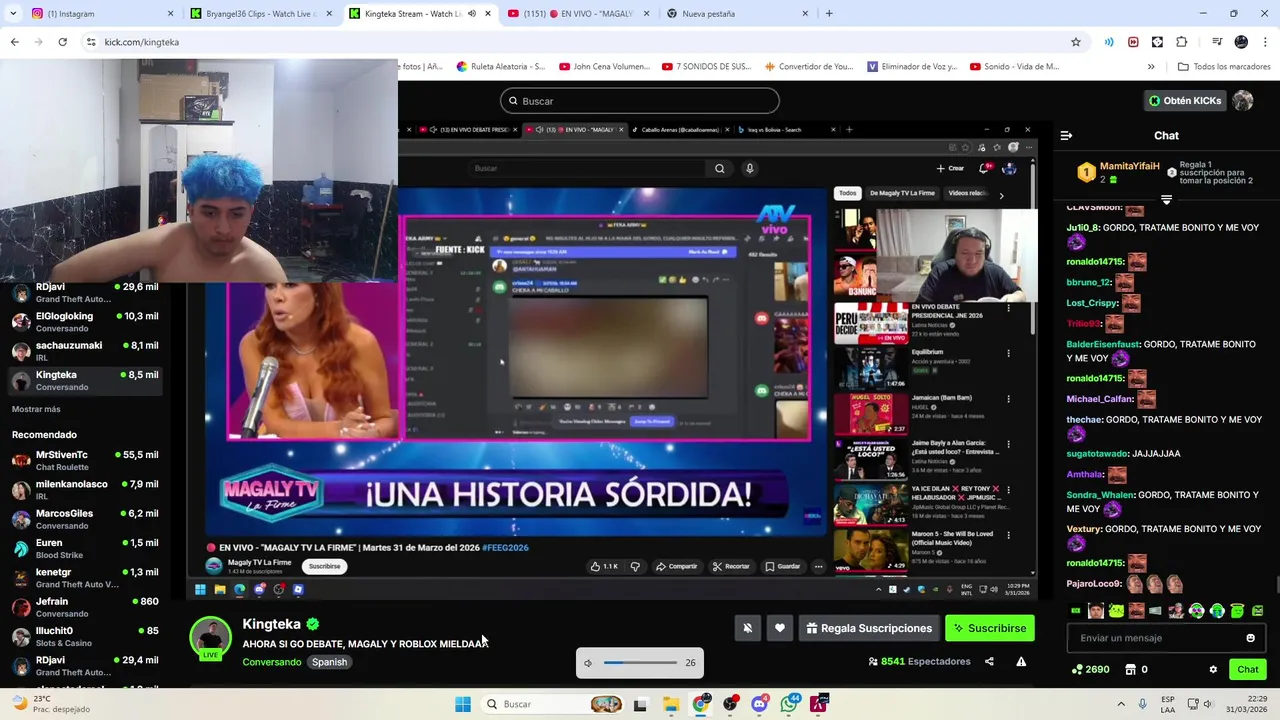1280x720 pixels.
Task: Click the Kick Buscar search field
Action: click(640, 101)
